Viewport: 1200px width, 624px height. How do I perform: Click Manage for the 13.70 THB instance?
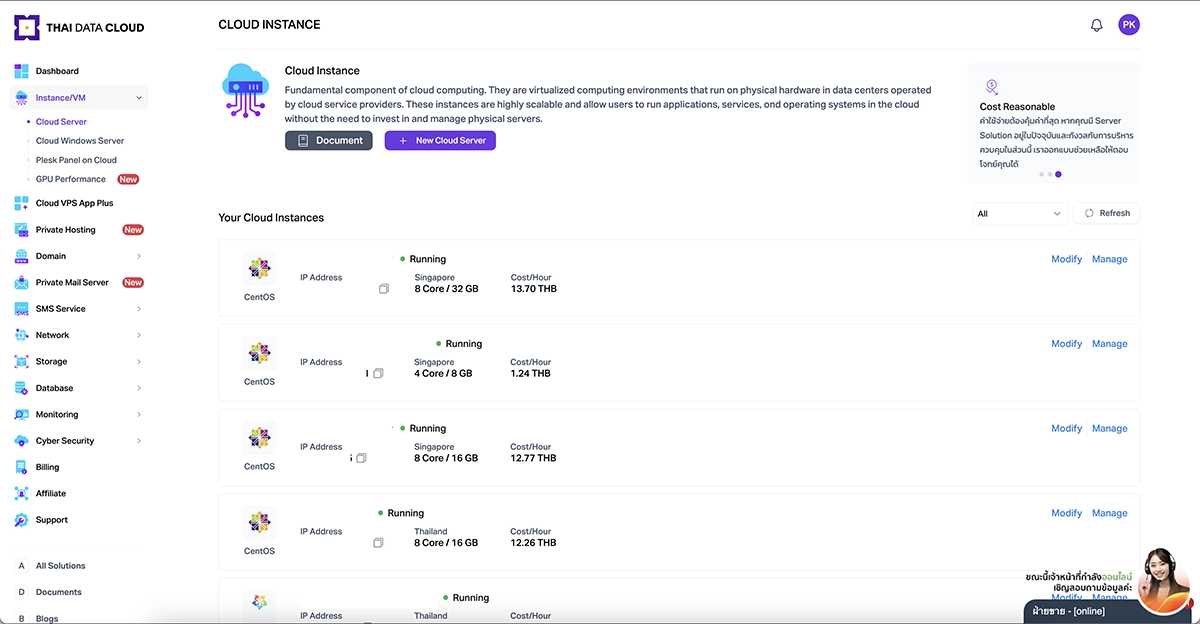click(x=1109, y=259)
